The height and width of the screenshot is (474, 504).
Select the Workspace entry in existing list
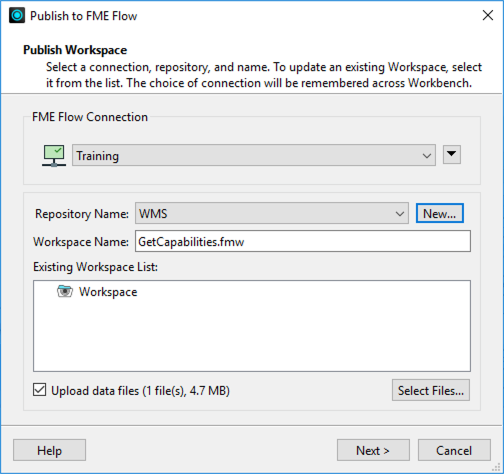click(108, 292)
